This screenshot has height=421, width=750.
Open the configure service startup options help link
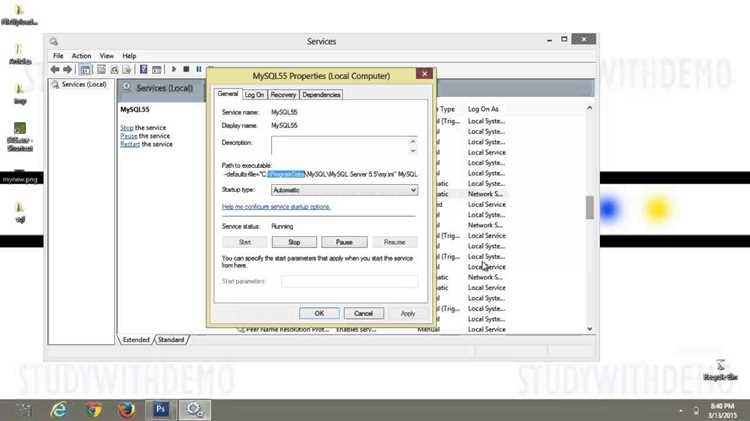276,207
